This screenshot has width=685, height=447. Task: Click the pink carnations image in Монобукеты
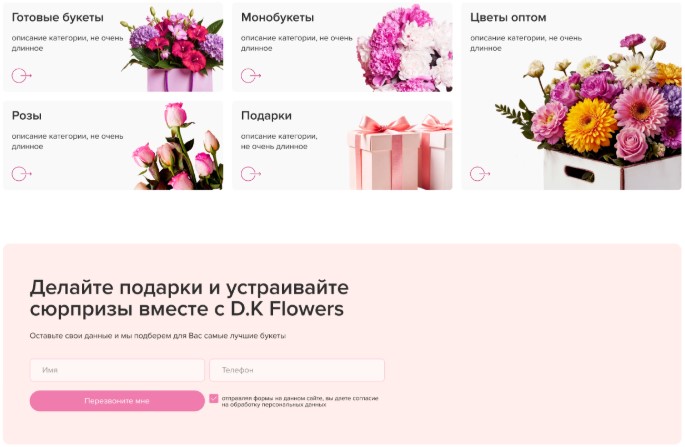tap(405, 48)
